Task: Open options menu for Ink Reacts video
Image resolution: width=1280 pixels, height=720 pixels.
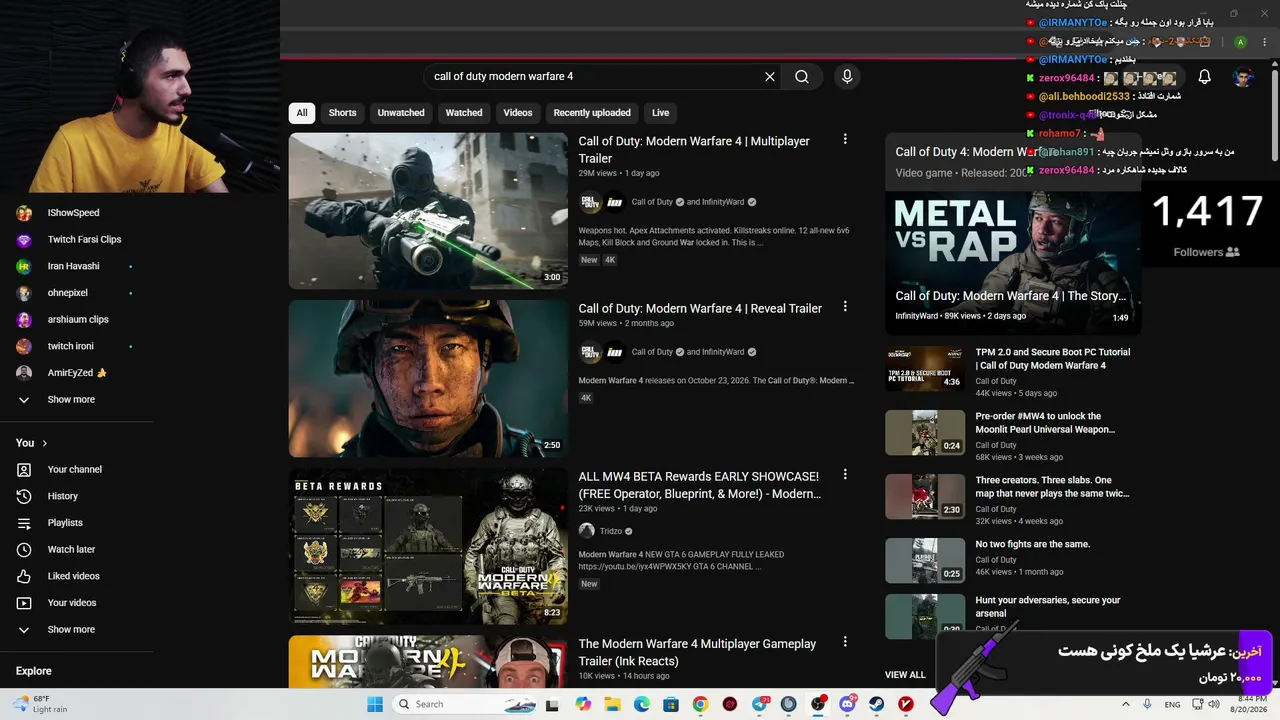Action: (x=845, y=642)
